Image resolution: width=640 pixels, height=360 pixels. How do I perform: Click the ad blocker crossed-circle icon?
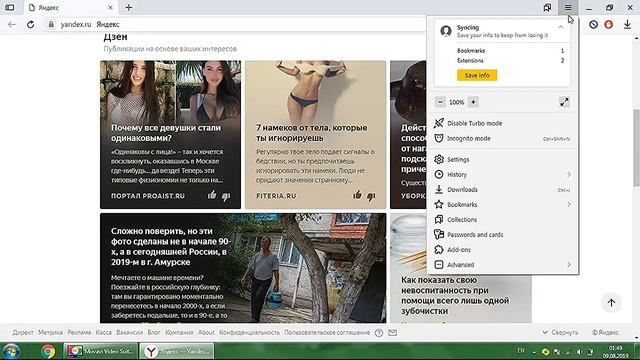(593, 24)
